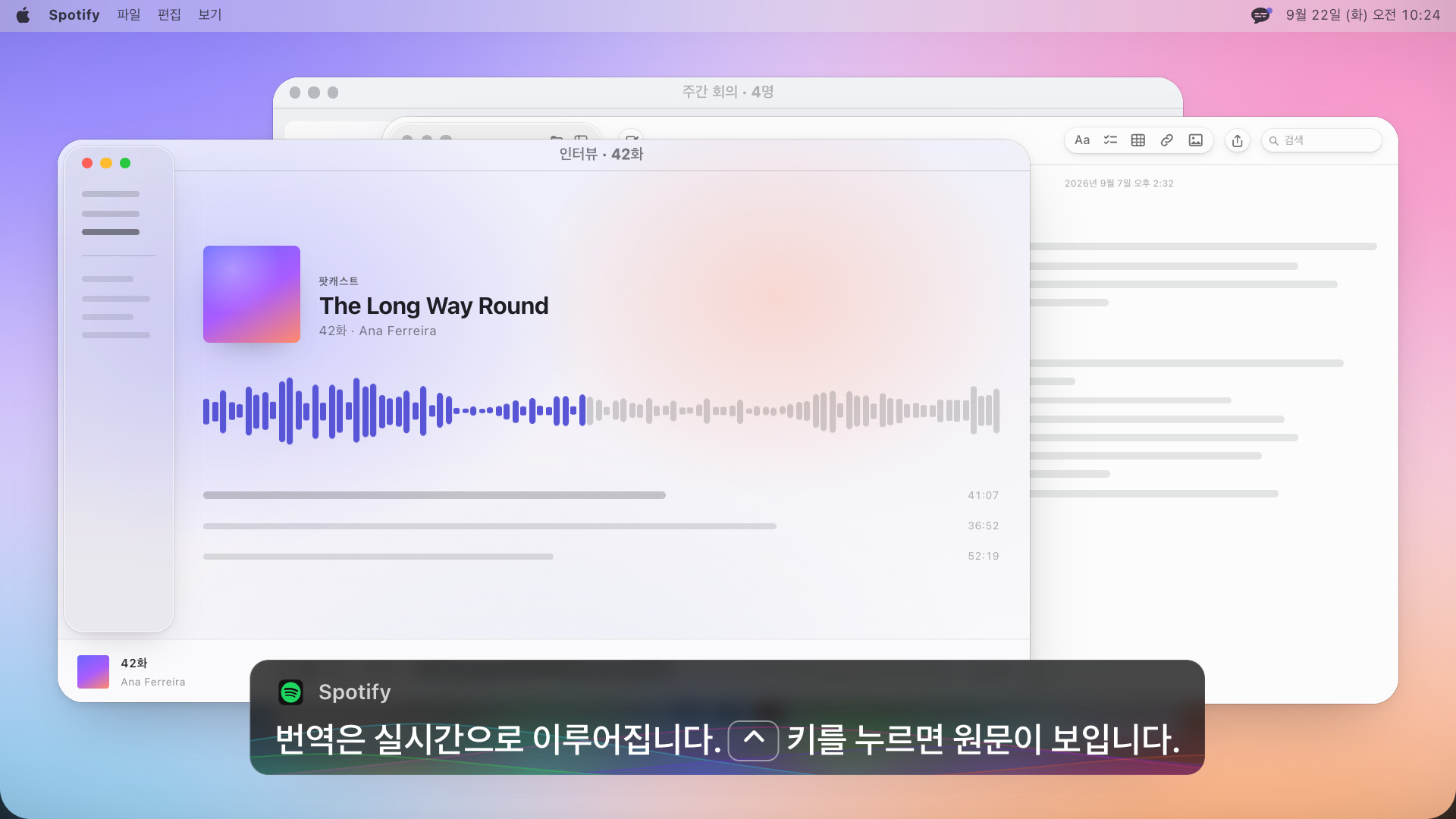The height and width of the screenshot is (819, 1456).
Task: Click The Long Way Round podcast title
Action: pos(434,306)
